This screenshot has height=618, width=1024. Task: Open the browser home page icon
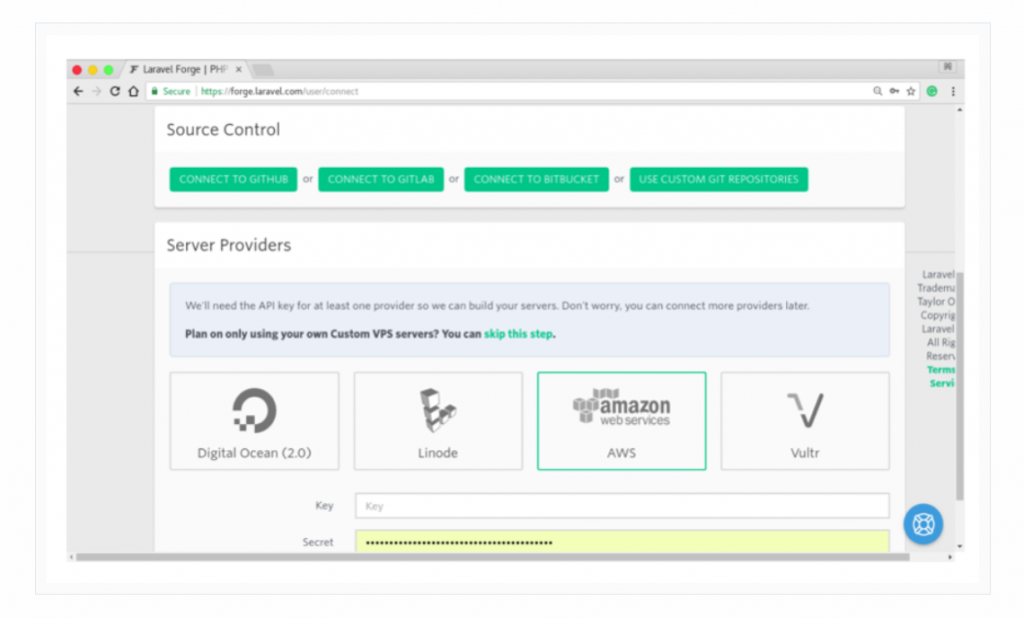(134, 91)
